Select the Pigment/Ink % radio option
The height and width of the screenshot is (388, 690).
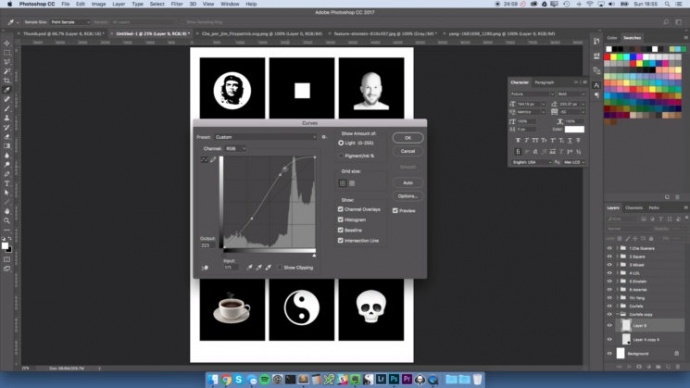(x=341, y=156)
